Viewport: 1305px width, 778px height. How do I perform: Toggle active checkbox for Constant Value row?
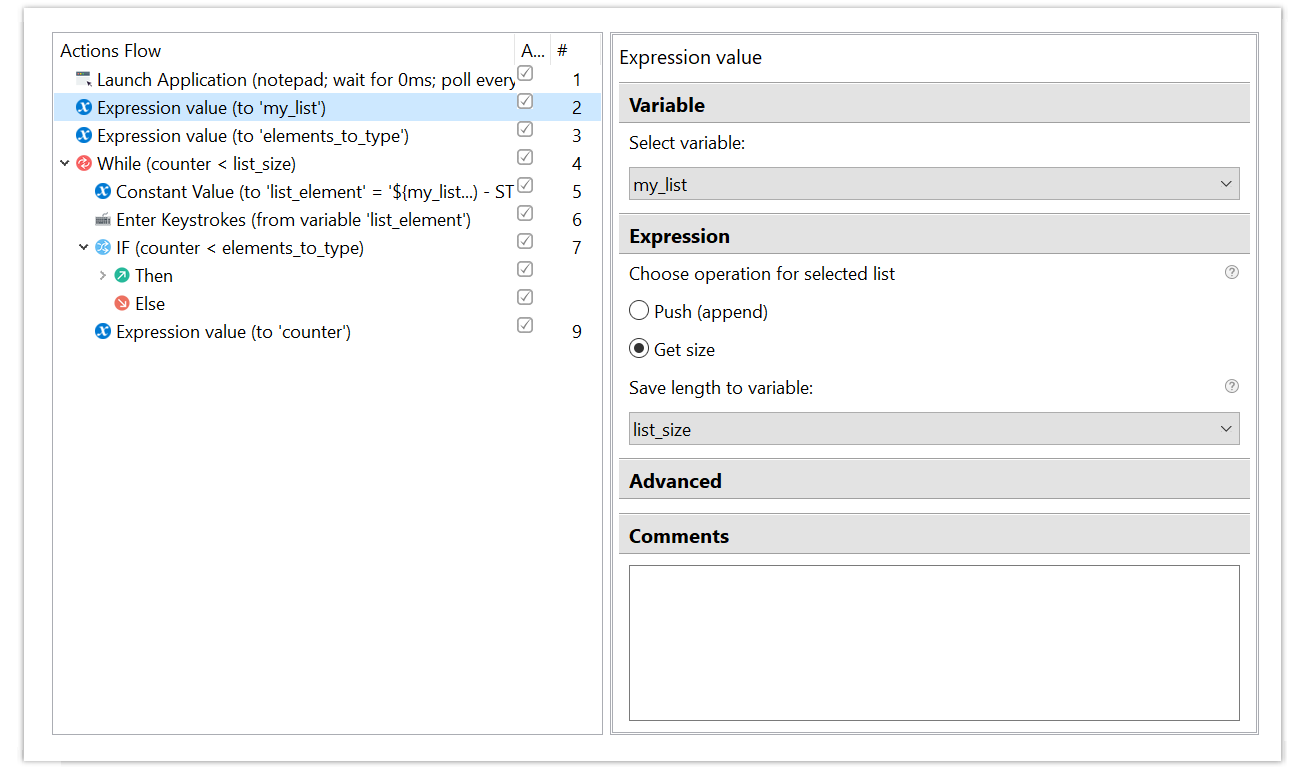tap(525, 185)
